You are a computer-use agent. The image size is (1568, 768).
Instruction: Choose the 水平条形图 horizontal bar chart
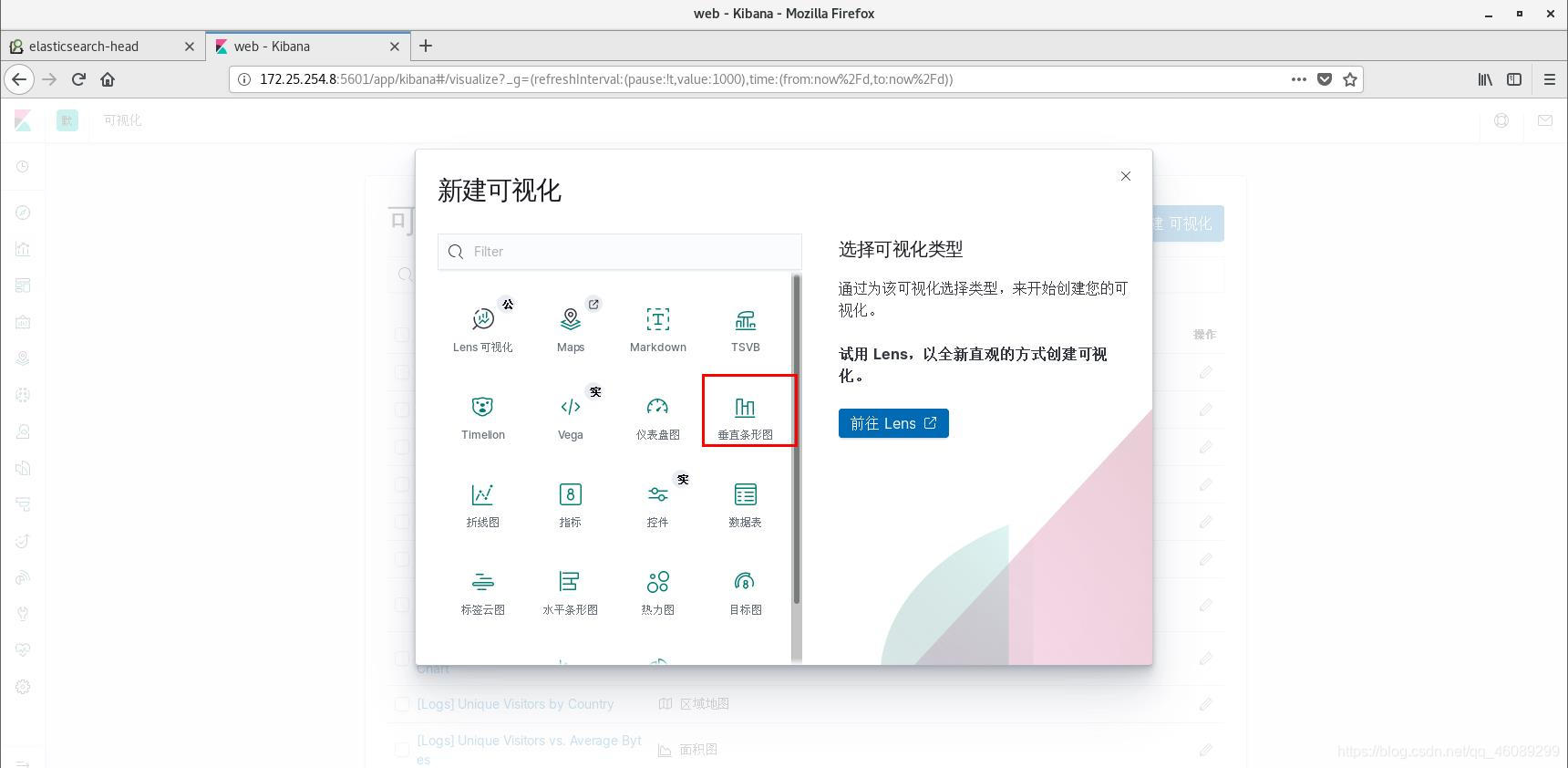[x=571, y=592]
